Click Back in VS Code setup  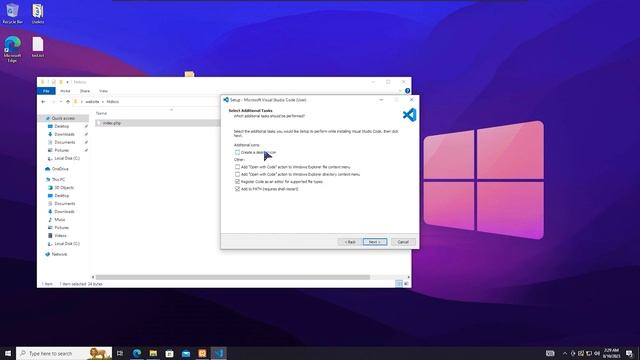[349, 242]
